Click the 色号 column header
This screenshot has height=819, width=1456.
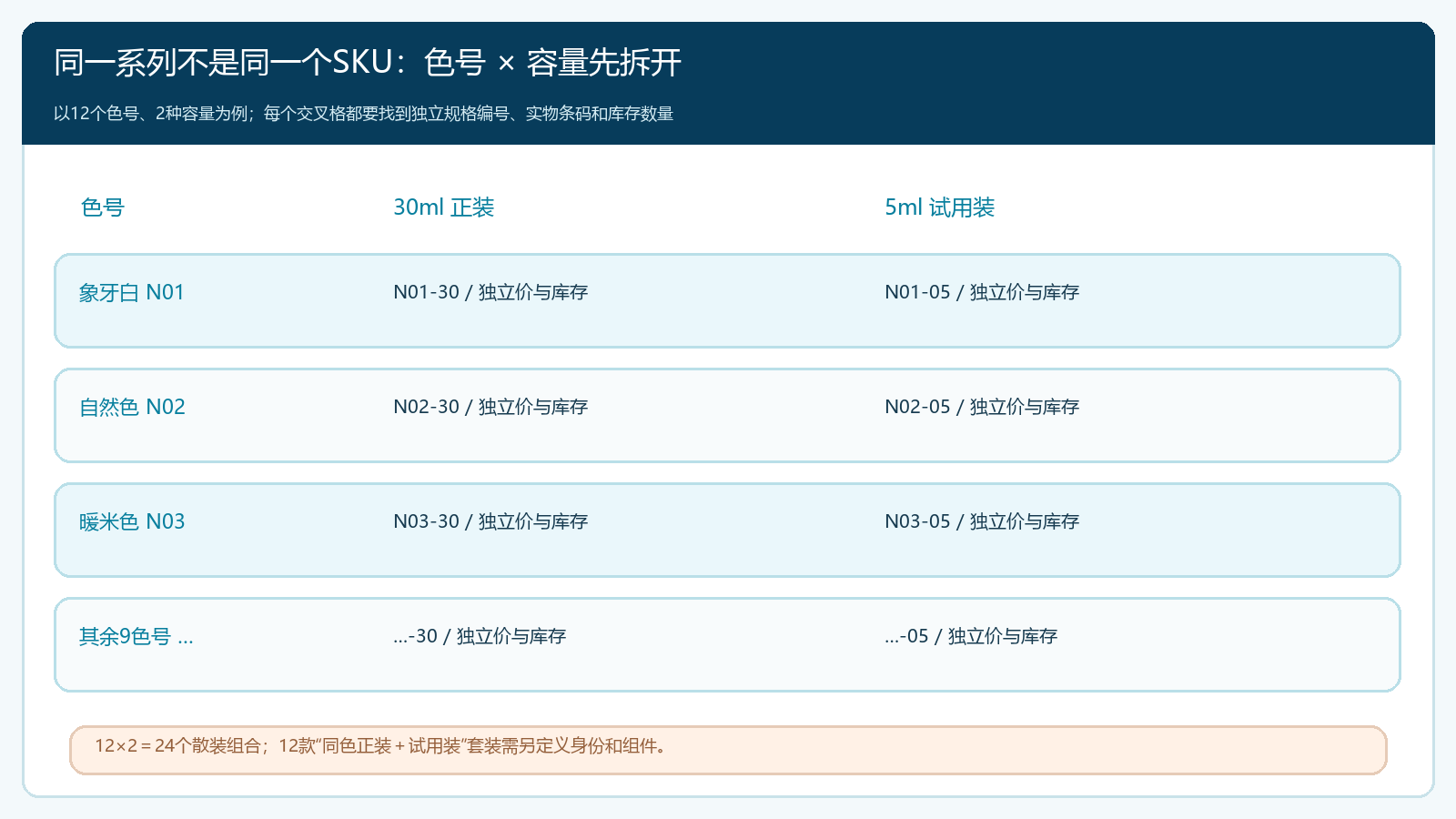(102, 207)
